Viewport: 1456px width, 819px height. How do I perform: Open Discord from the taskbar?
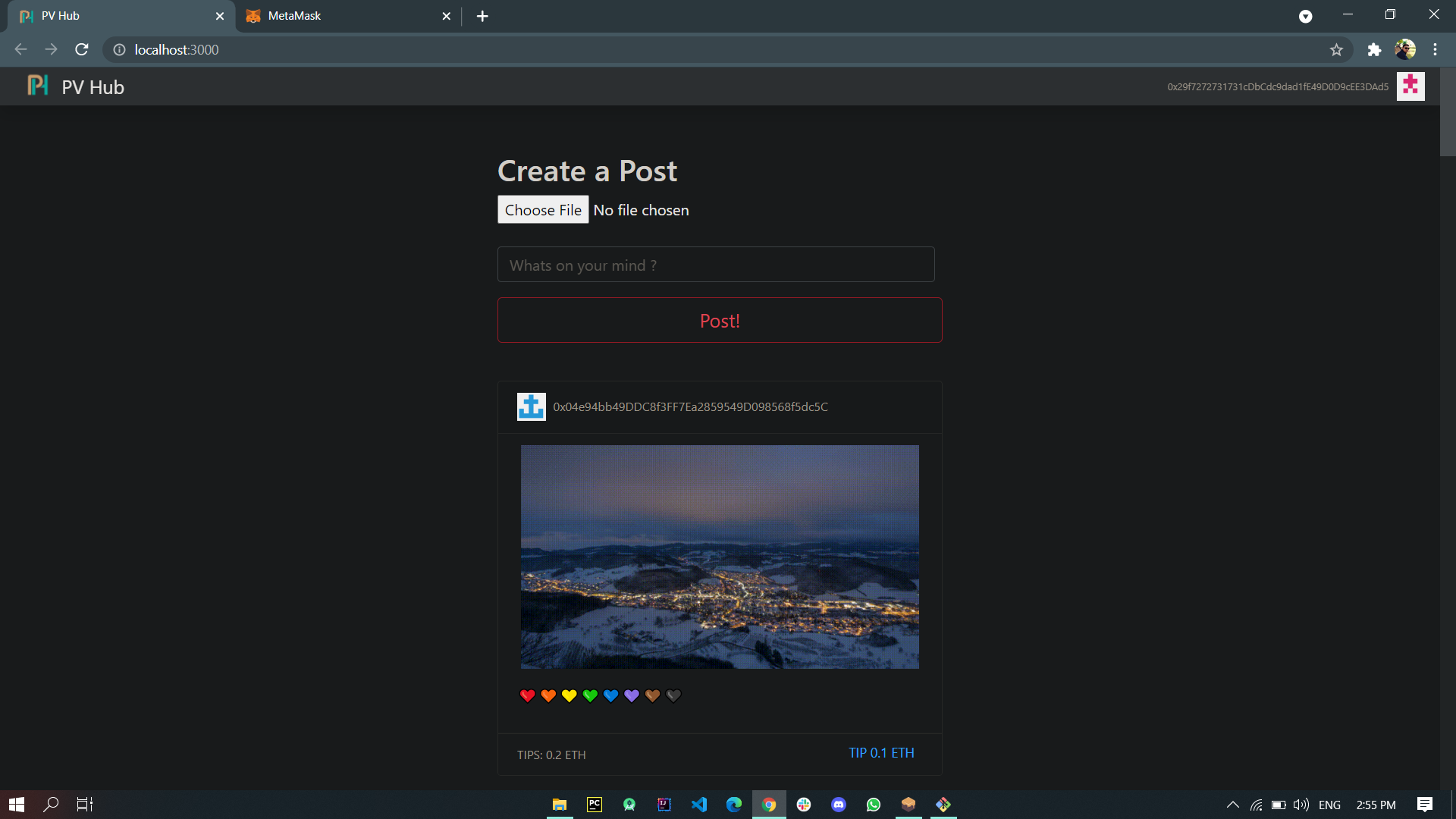pos(839,804)
